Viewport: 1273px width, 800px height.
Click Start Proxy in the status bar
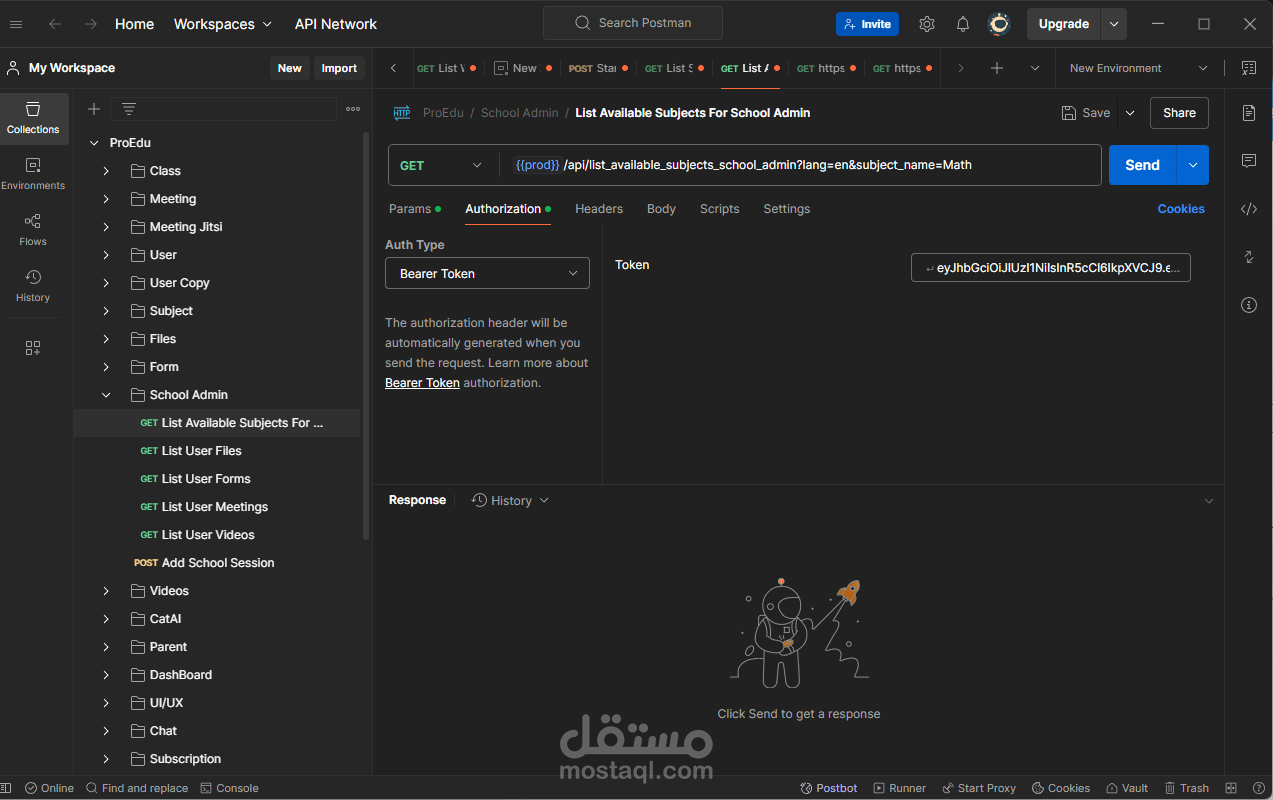978,788
